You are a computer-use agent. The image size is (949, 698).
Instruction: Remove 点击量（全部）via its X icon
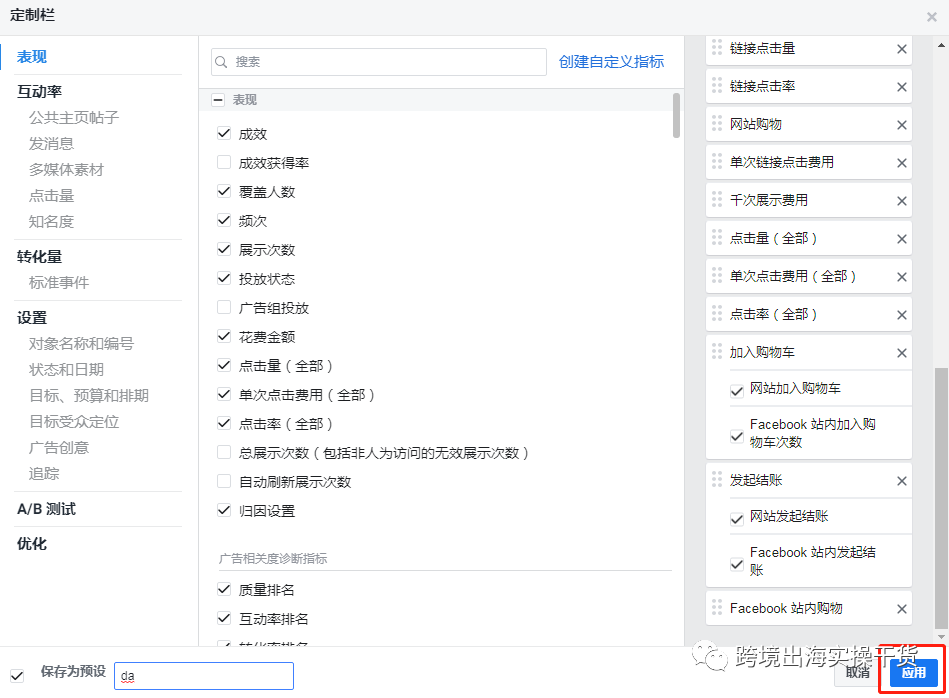[x=901, y=238]
